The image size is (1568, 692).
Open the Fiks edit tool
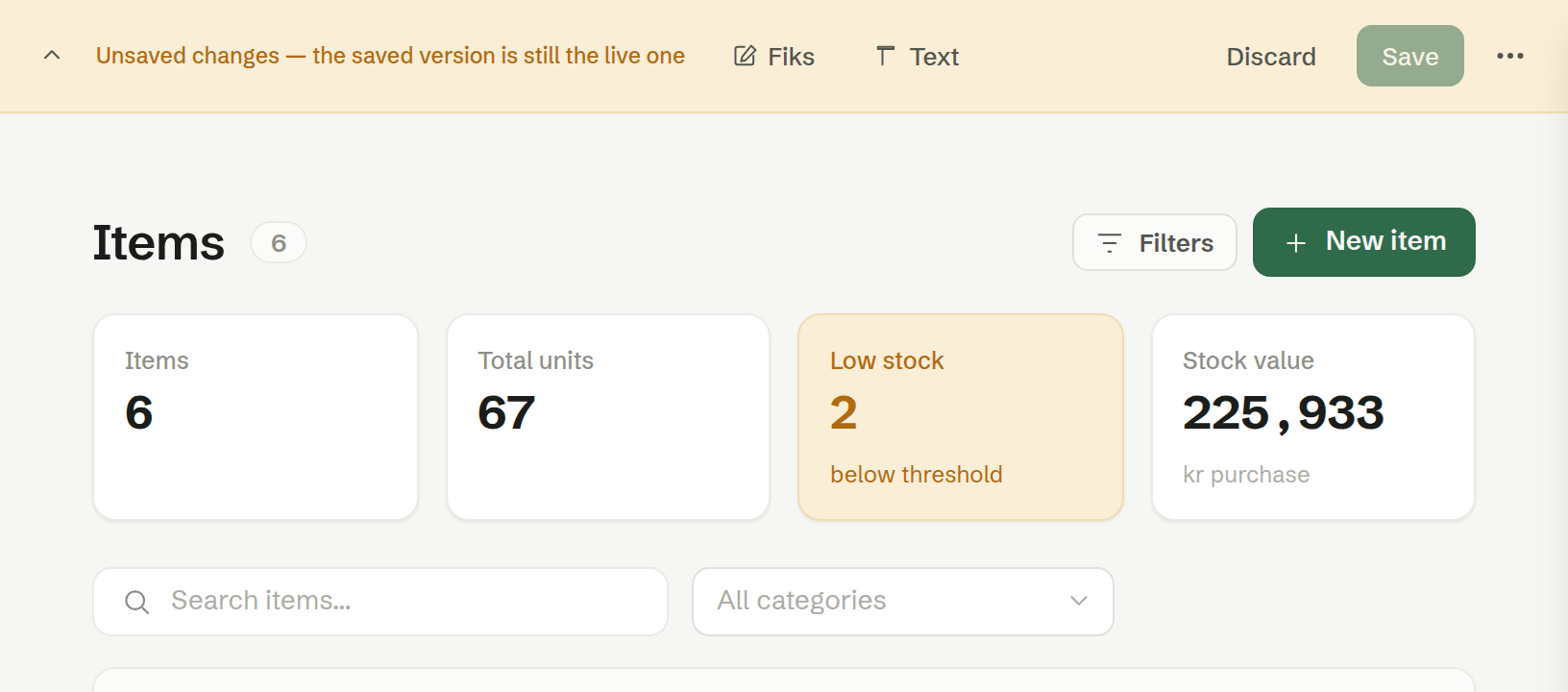774,57
